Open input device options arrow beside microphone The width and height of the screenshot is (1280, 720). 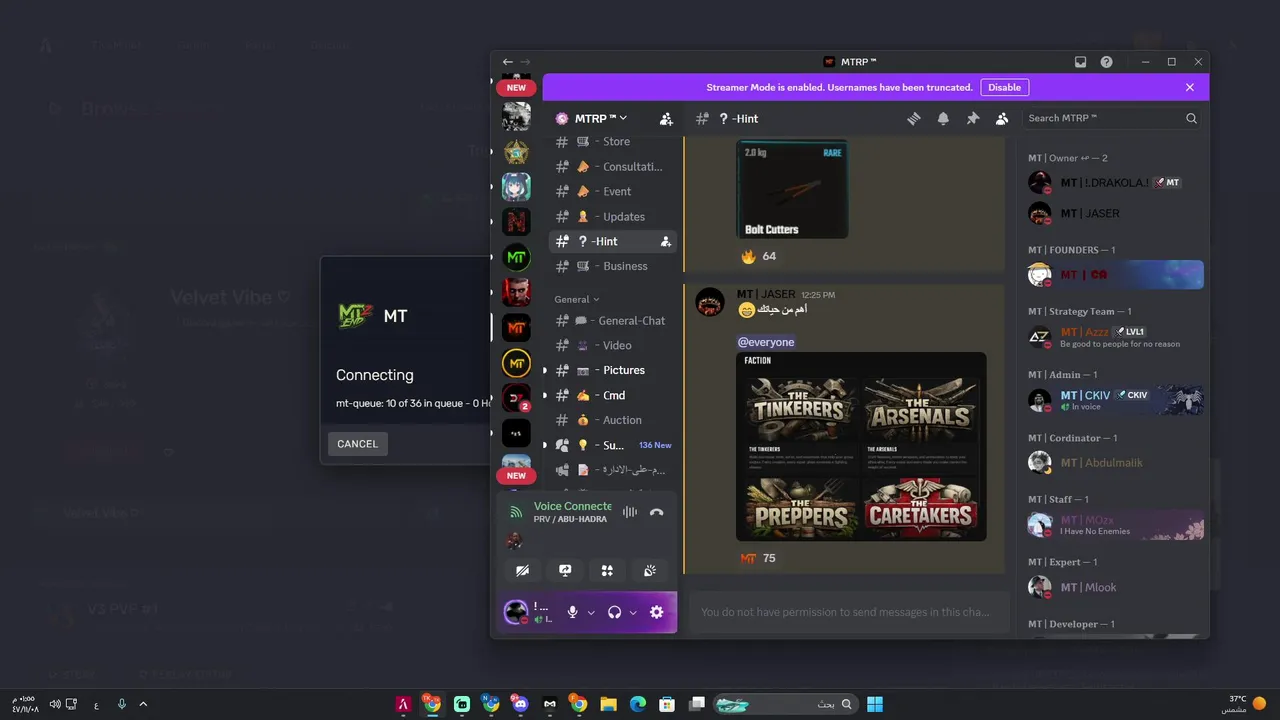591,613
